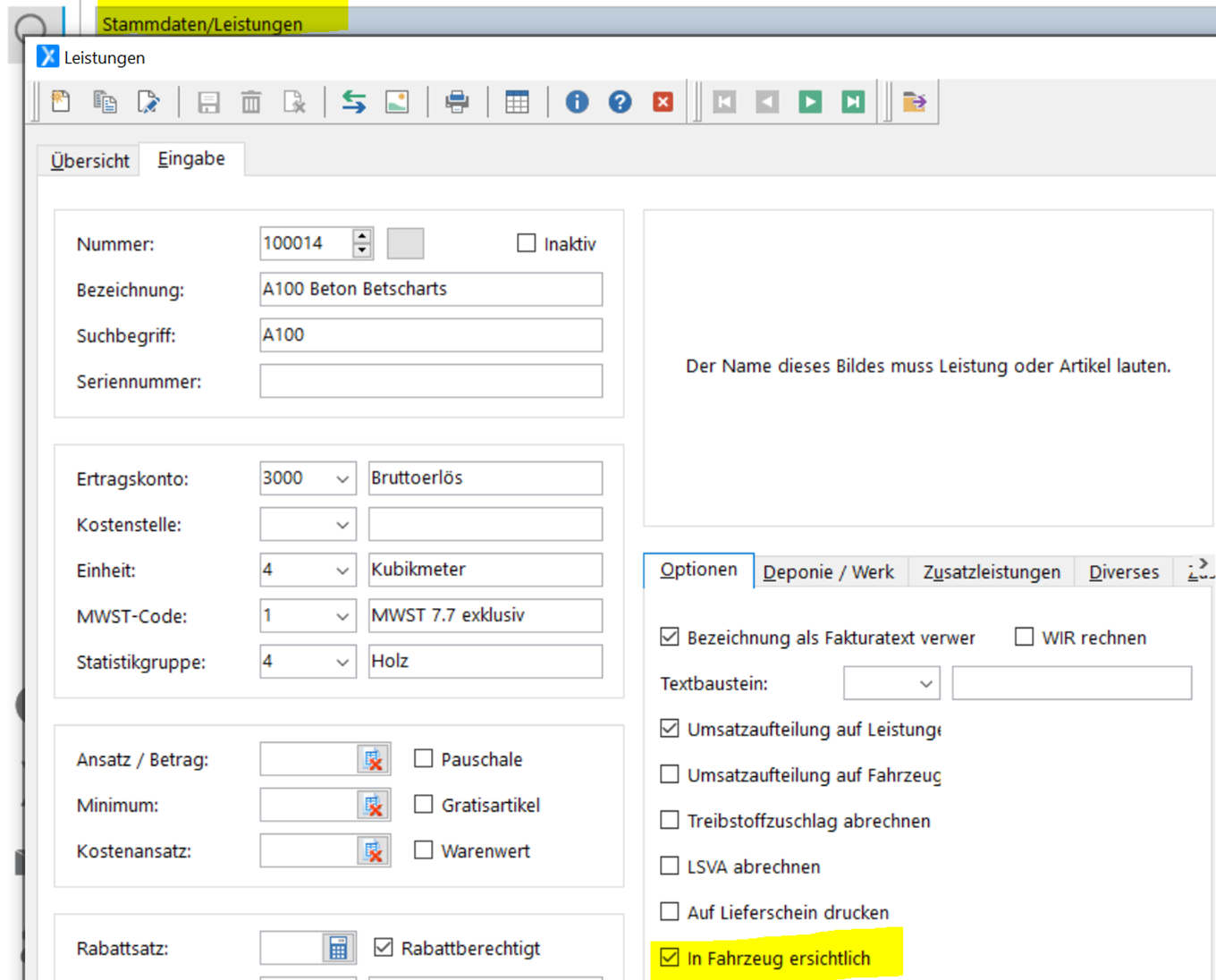Image resolution: width=1216 pixels, height=980 pixels.
Task: Check the Pauschale option
Action: (424, 759)
